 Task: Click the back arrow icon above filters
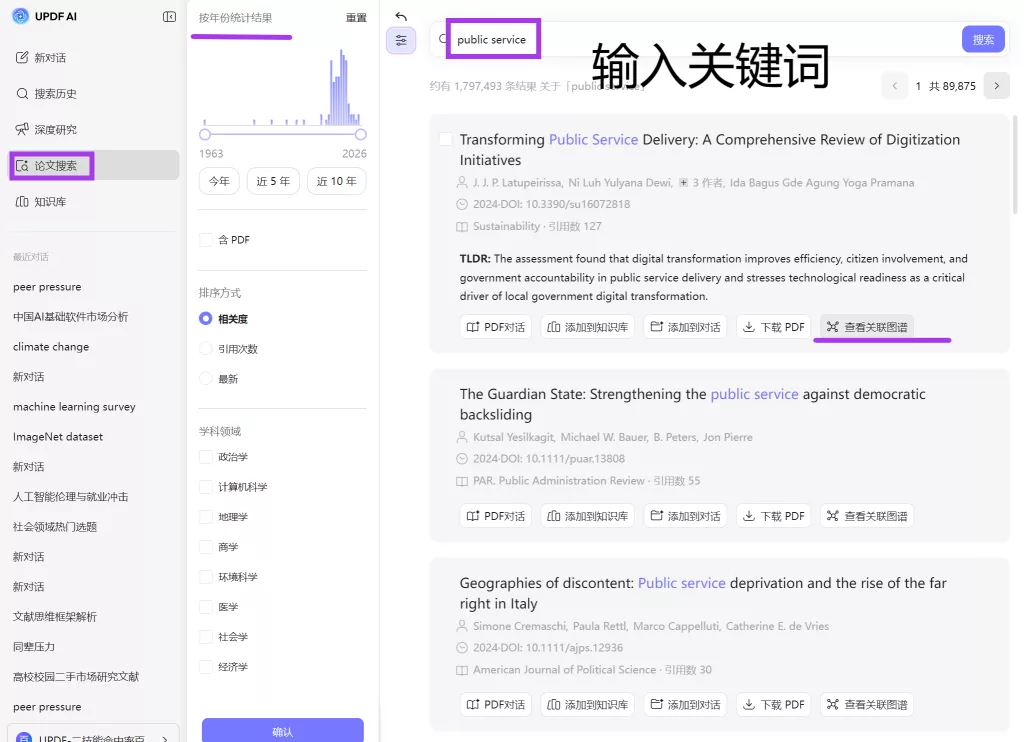click(401, 16)
